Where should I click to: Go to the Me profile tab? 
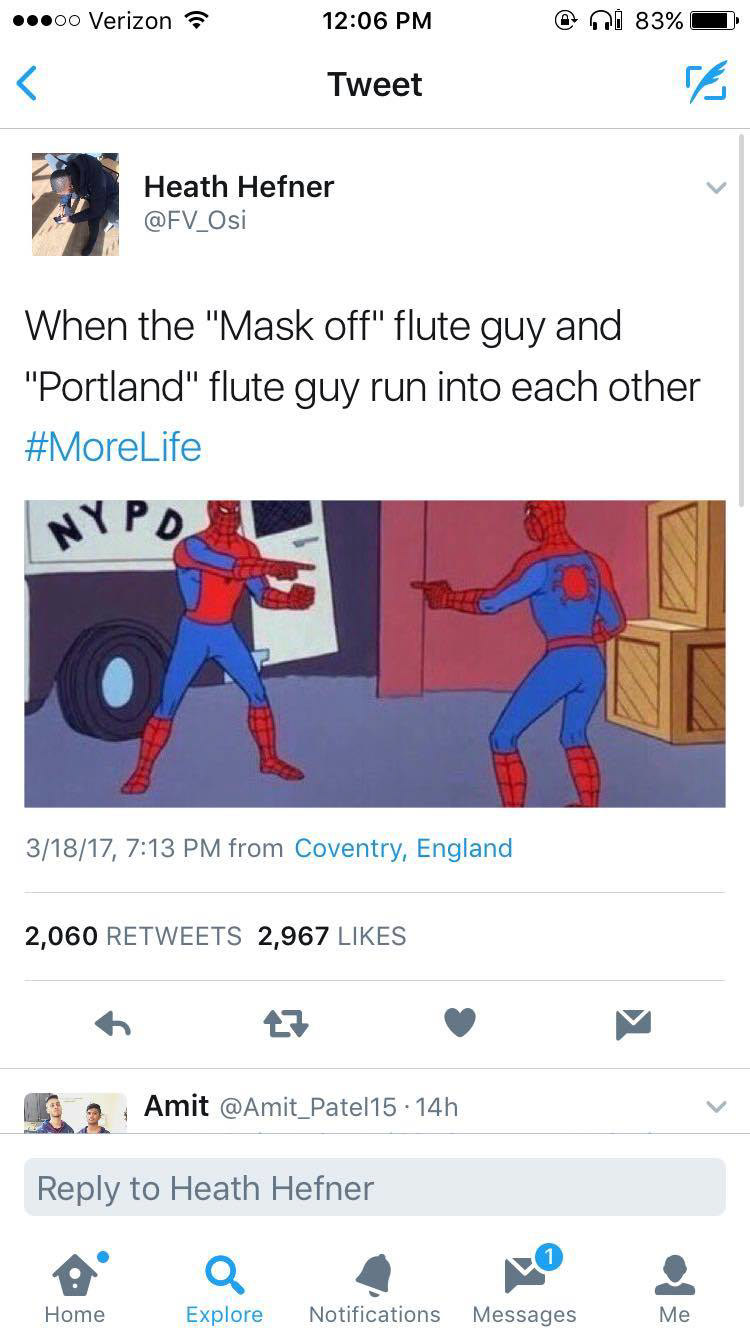[674, 1287]
